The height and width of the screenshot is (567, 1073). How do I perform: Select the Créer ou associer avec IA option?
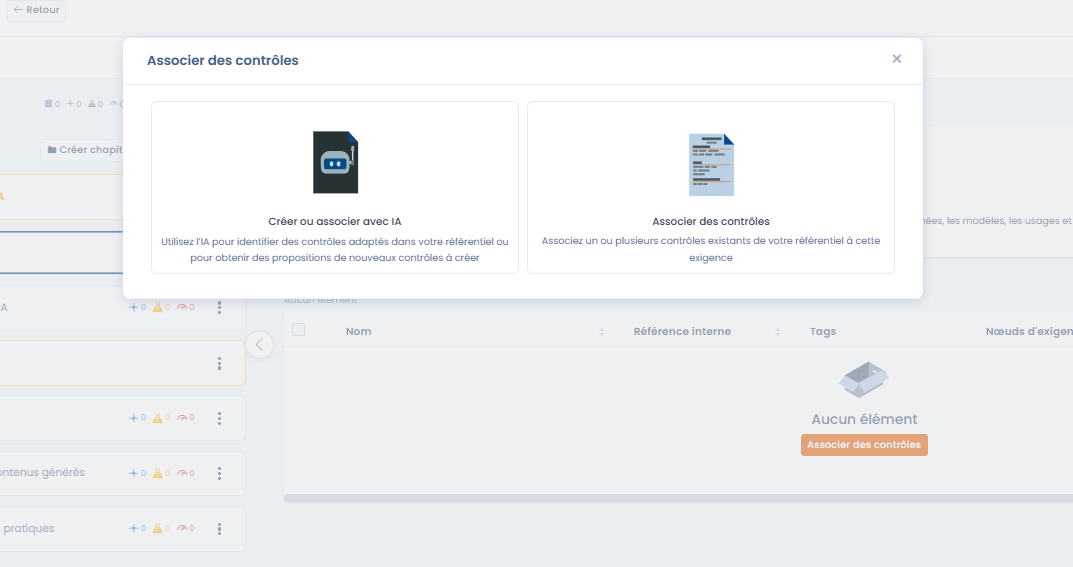point(335,221)
